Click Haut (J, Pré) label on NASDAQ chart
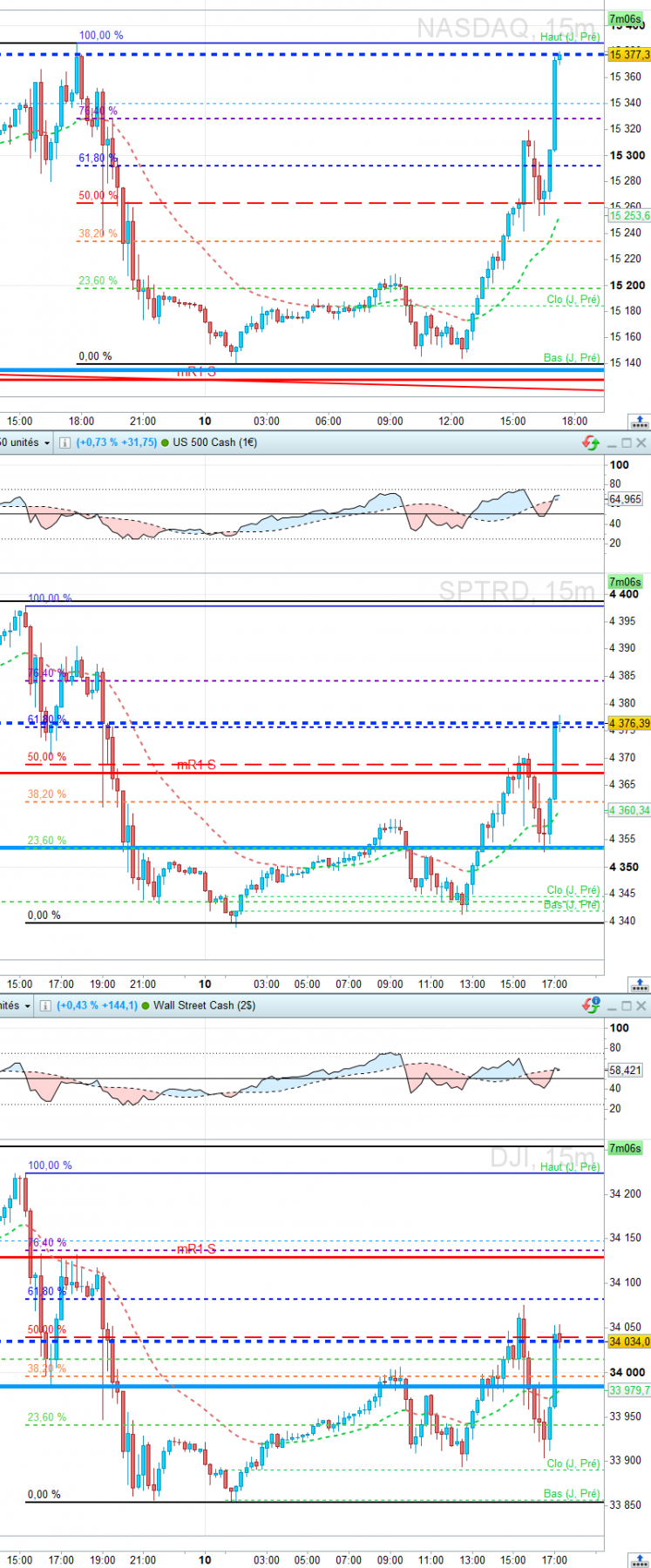The height and width of the screenshot is (1568, 651). tap(570, 37)
